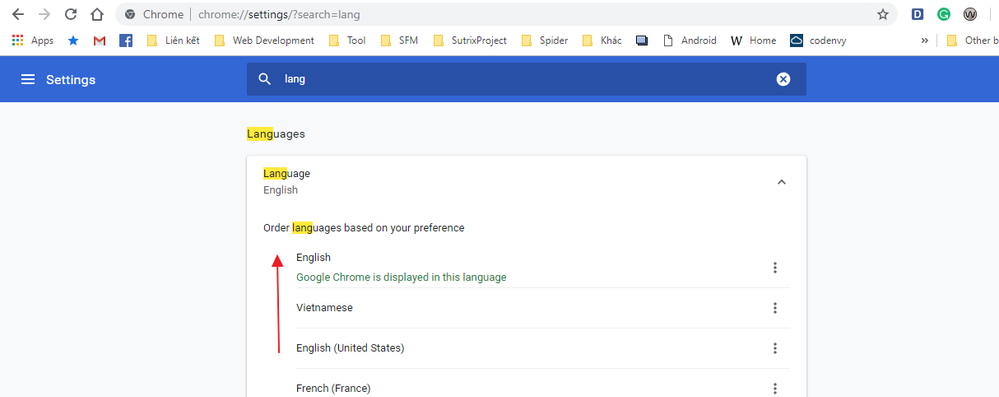This screenshot has height=397, width=999.
Task: Open the Spider bookmarks folder
Action: (544, 40)
